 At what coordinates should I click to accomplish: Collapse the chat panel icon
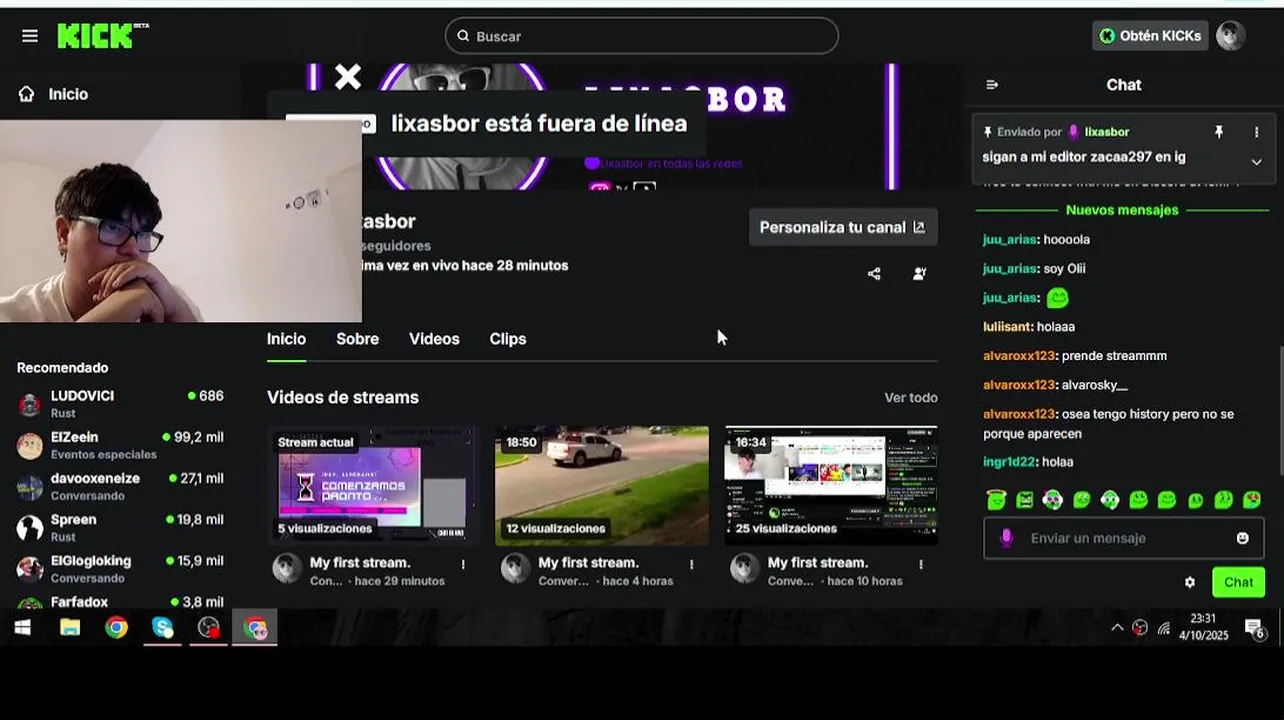tap(992, 85)
